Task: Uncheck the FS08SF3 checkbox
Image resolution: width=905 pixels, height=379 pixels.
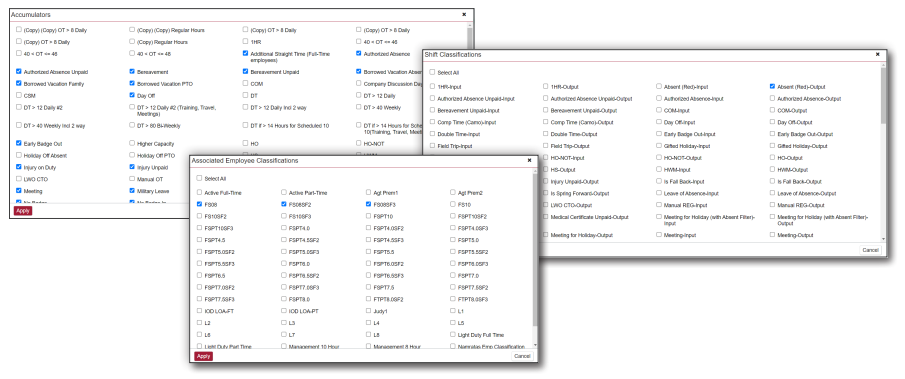Action: tap(368, 204)
